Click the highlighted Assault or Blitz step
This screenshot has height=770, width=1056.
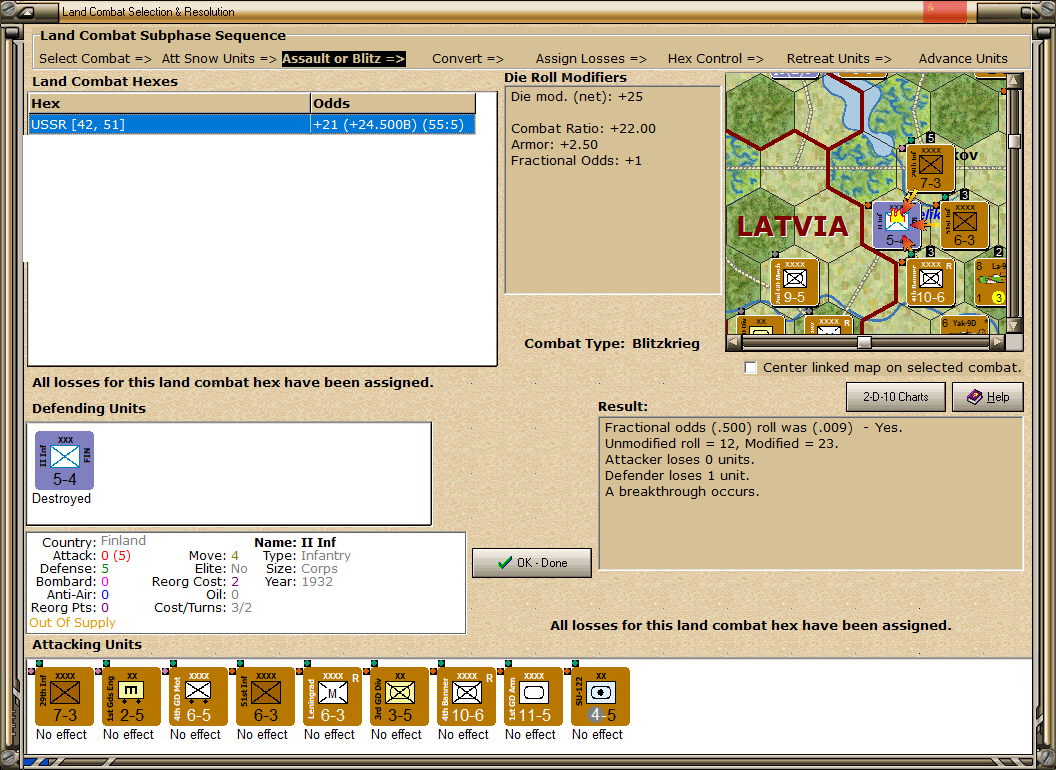coord(343,59)
